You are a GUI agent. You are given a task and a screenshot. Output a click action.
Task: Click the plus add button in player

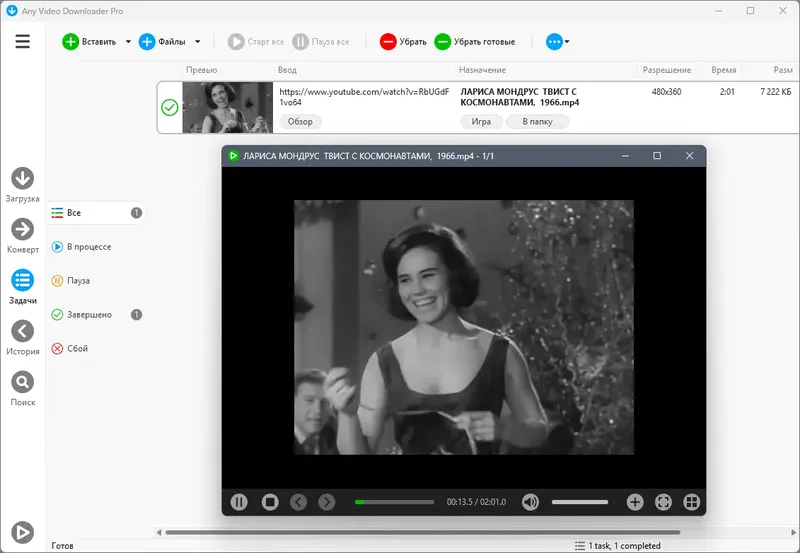click(x=635, y=502)
